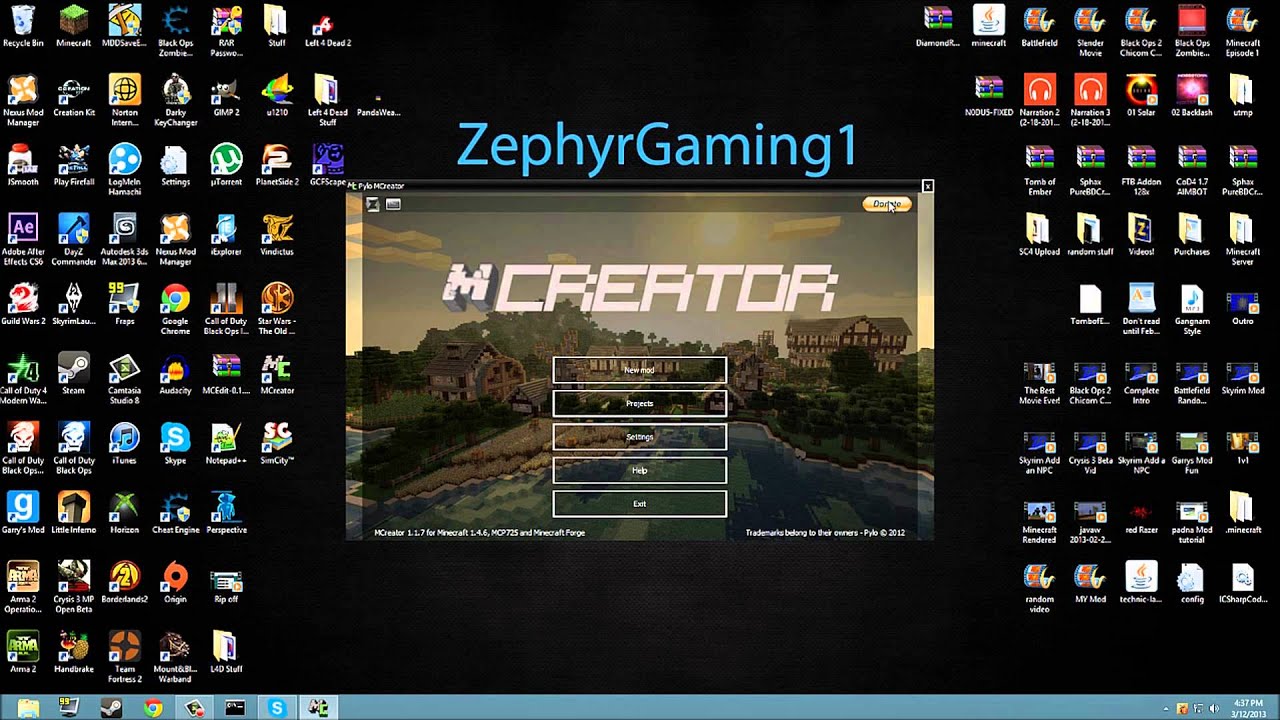Select the L4D Stuff folder
Screen dimensions: 1280x720
226,652
